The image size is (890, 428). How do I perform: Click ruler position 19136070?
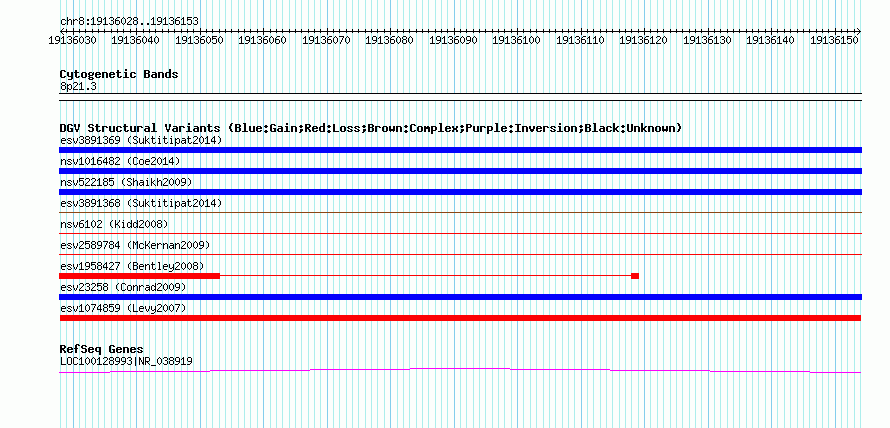(x=326, y=40)
